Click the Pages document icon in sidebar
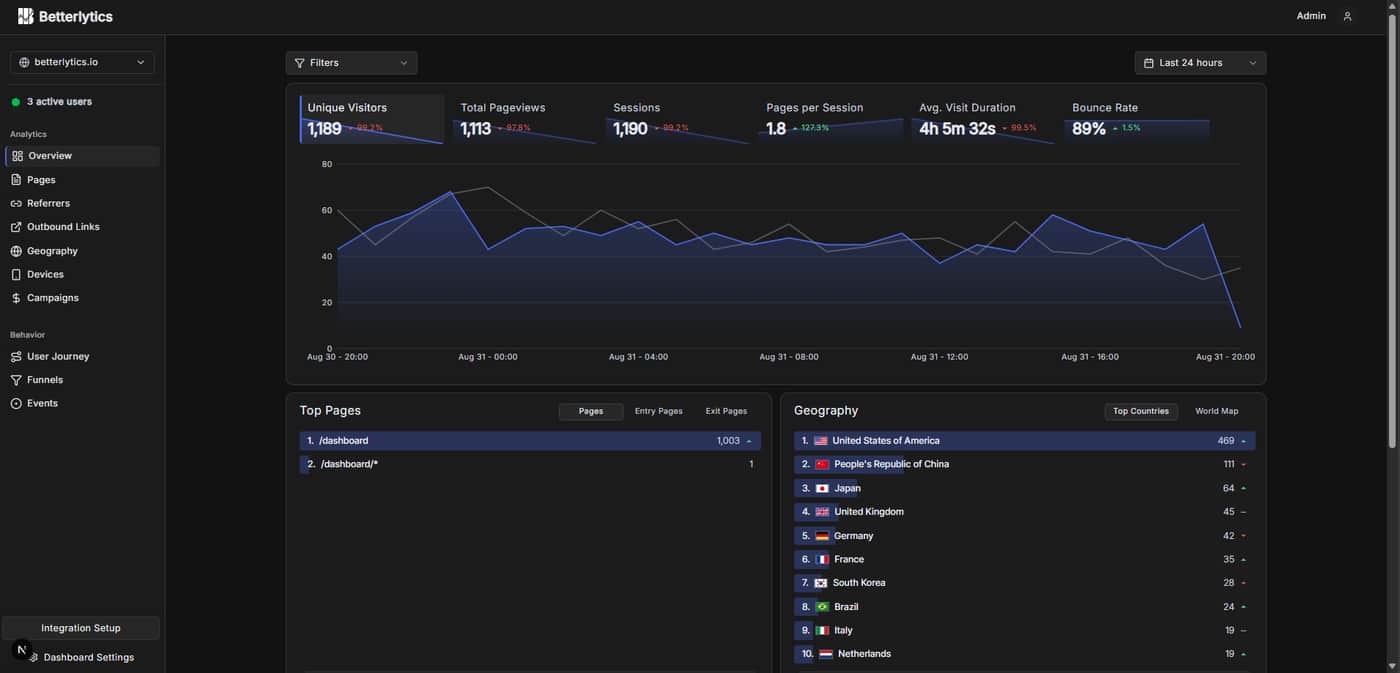The width and height of the screenshot is (1400, 673). click(x=16, y=180)
